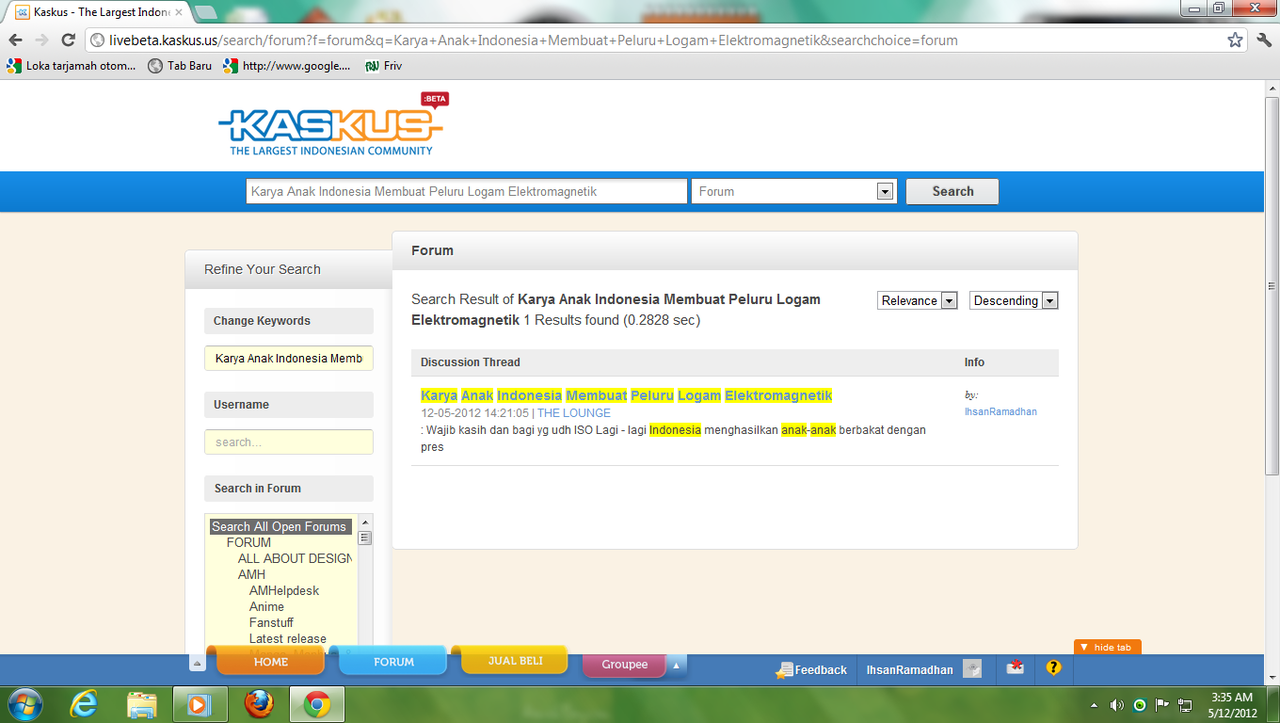
Task: Open the Loka tarjamah bookmark
Action: (x=70, y=66)
